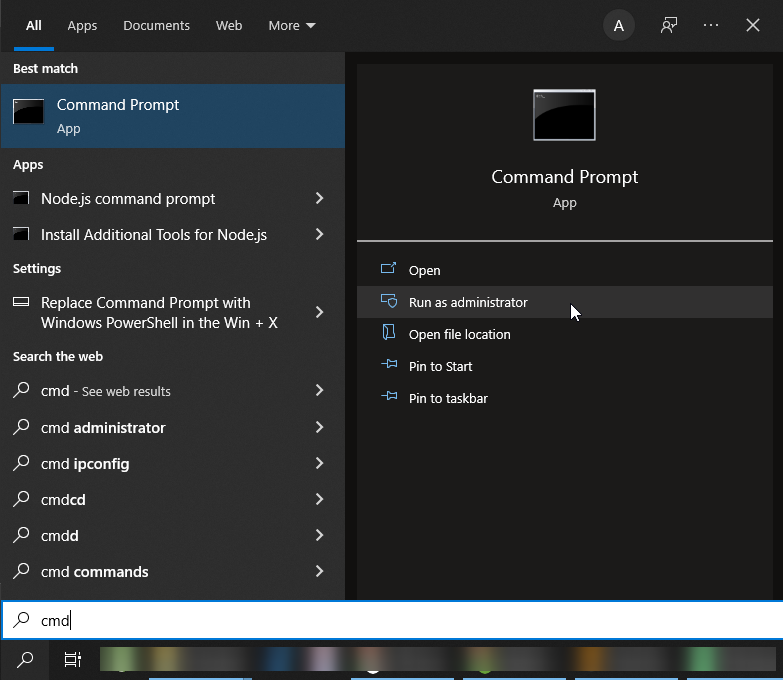Click the search icon beside 'cmd - See web results'
This screenshot has height=680, width=783.
coord(21,390)
